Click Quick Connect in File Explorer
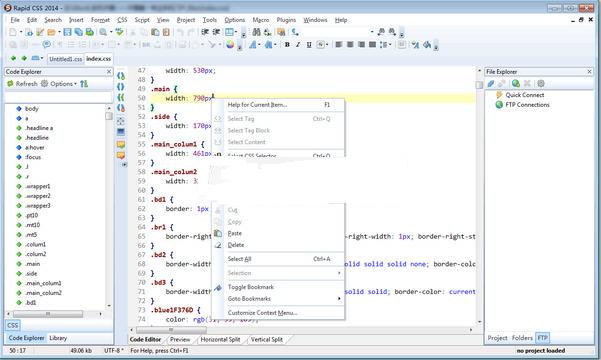 [524, 95]
